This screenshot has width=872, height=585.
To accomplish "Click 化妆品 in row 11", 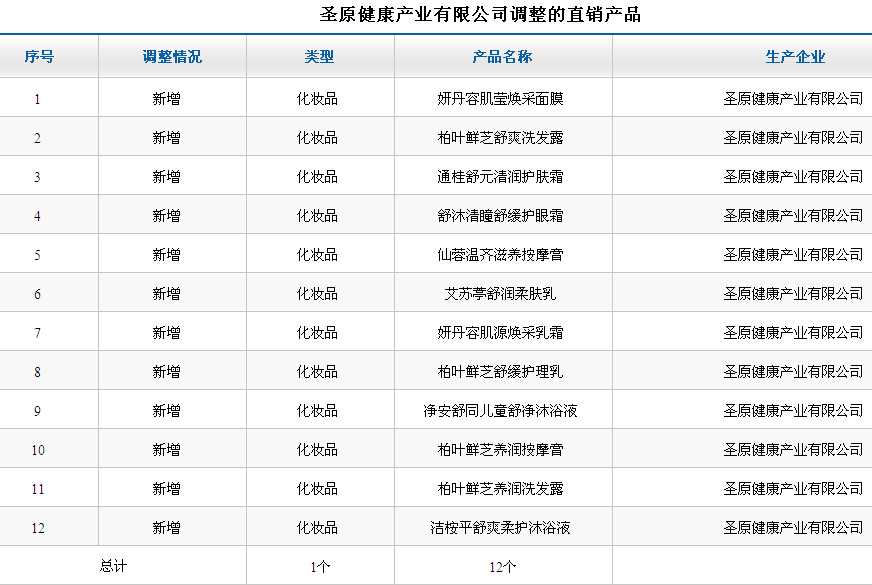I will (x=317, y=488).
